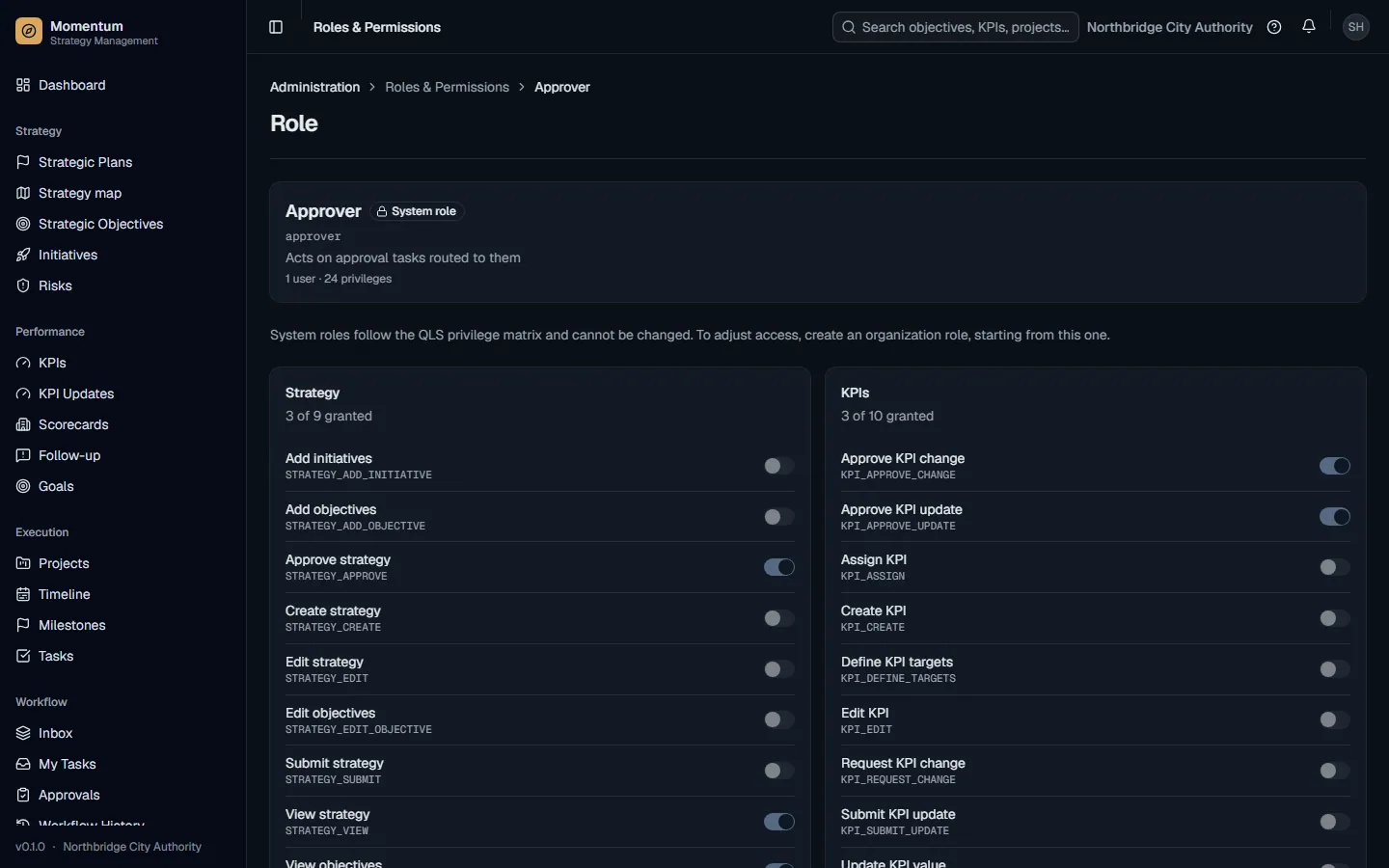Click the search objectives, KPIs, projects field
The height and width of the screenshot is (868, 1389).
pos(955,27)
